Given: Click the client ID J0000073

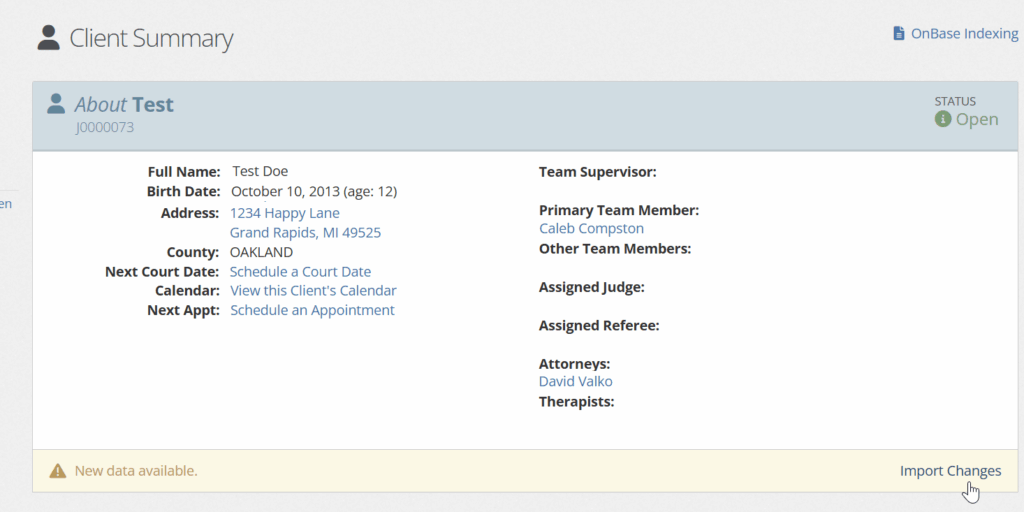Looking at the screenshot, I should 104,128.
